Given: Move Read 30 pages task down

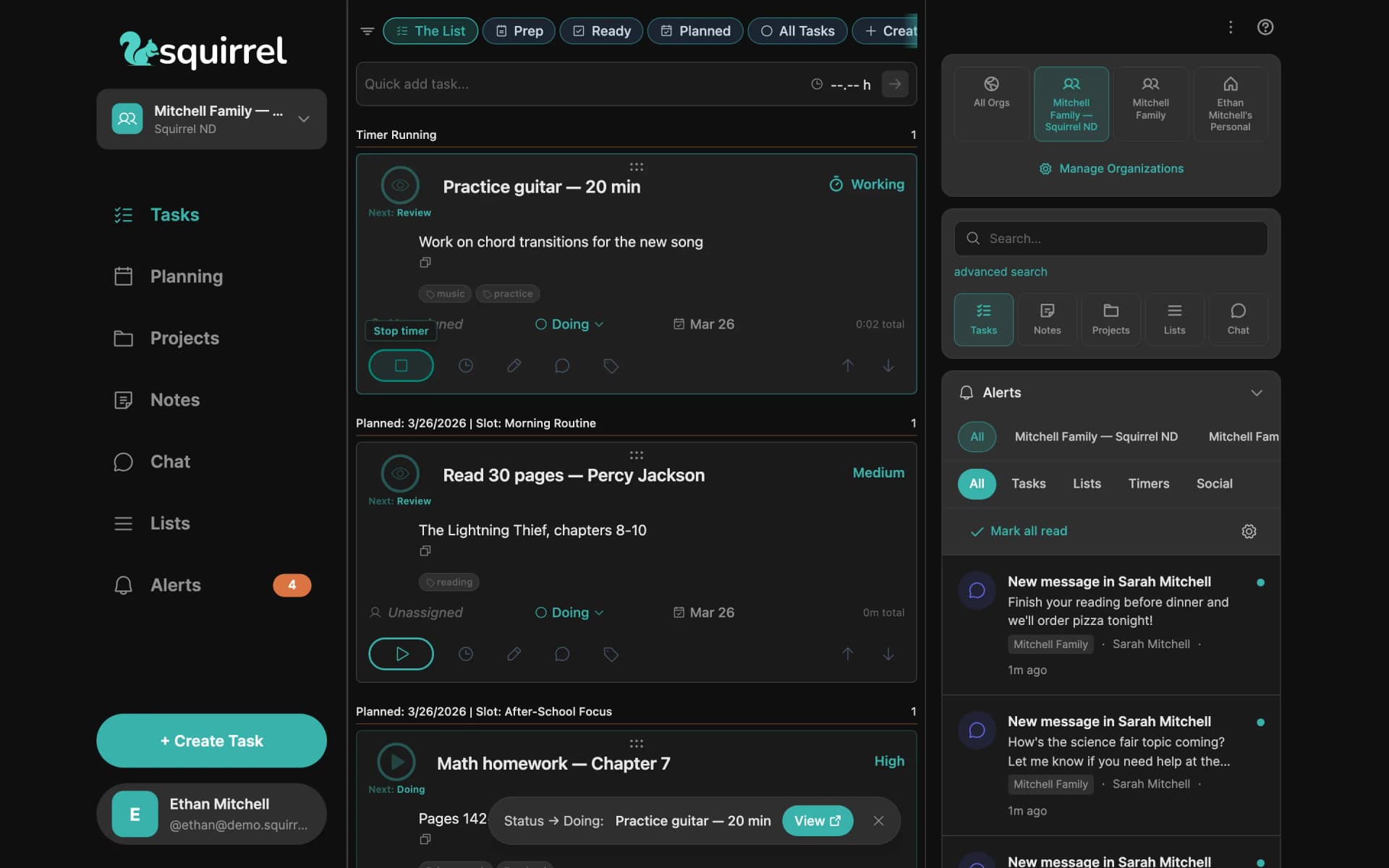Looking at the screenshot, I should click(x=888, y=655).
